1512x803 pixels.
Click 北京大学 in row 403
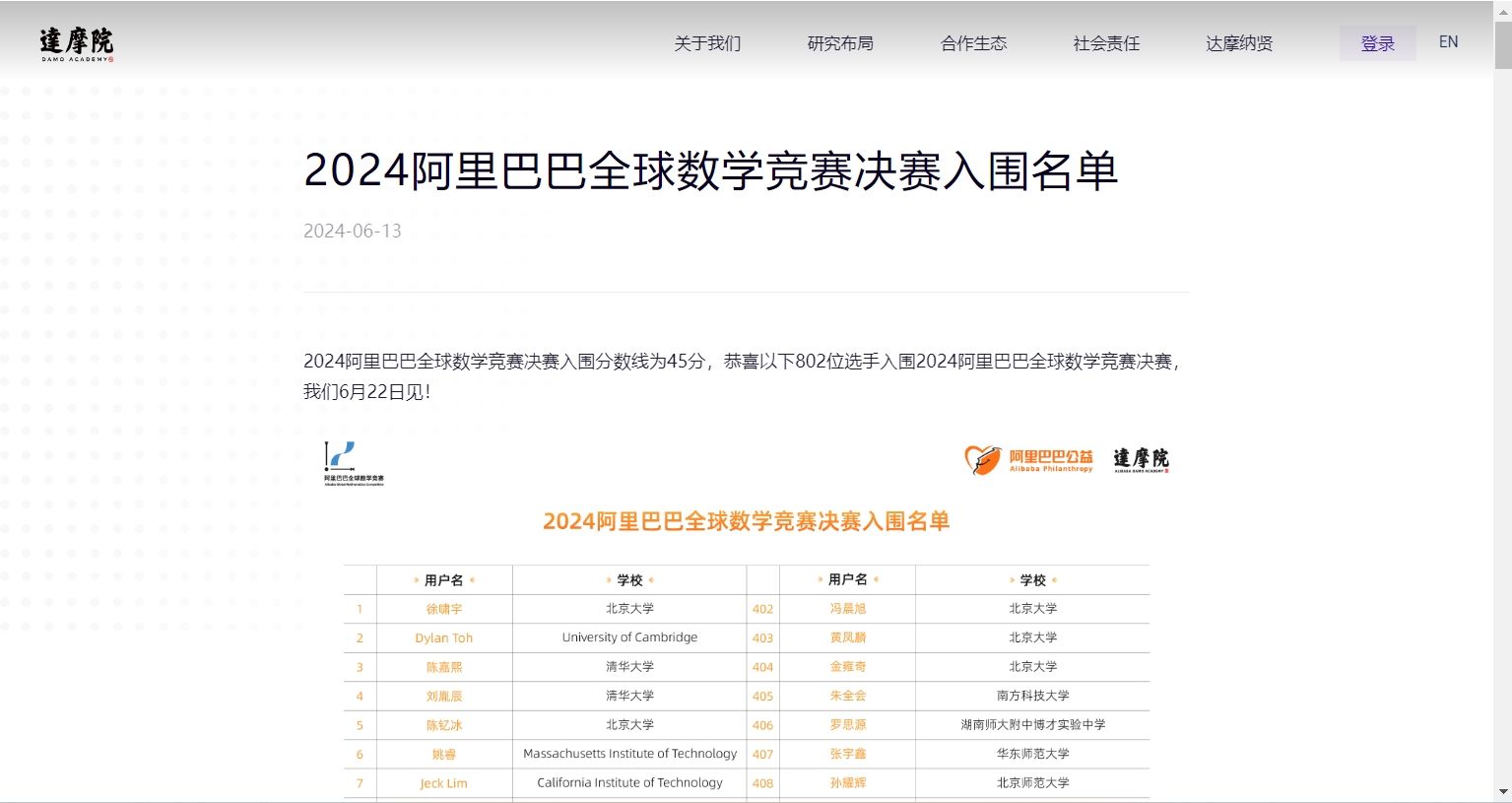[x=1032, y=637]
